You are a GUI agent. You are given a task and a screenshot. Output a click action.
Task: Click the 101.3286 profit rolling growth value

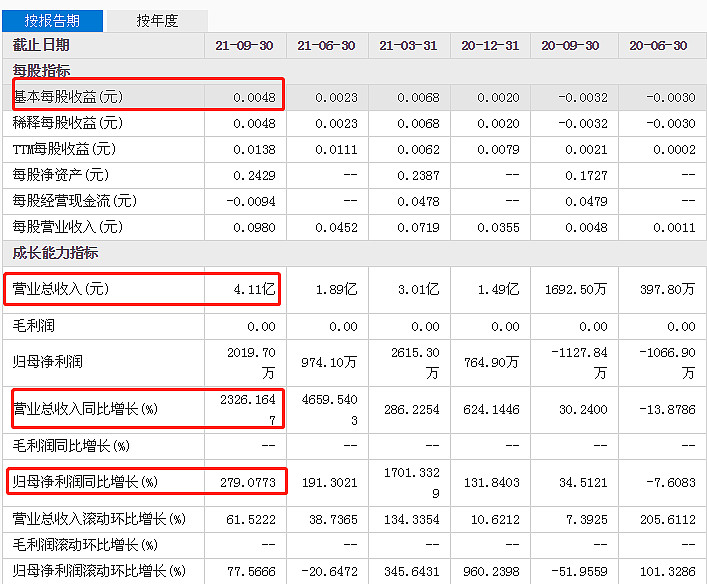[668, 571]
